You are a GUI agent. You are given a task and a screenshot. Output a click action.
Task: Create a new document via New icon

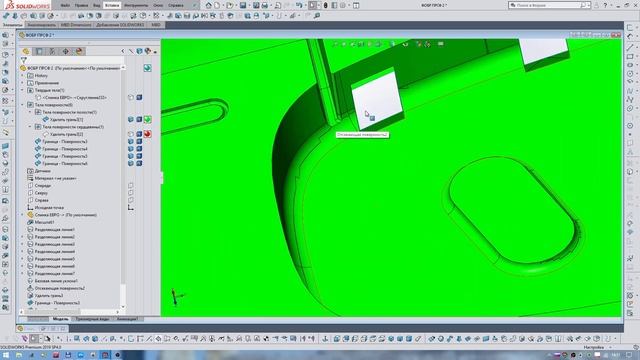tap(218, 5)
